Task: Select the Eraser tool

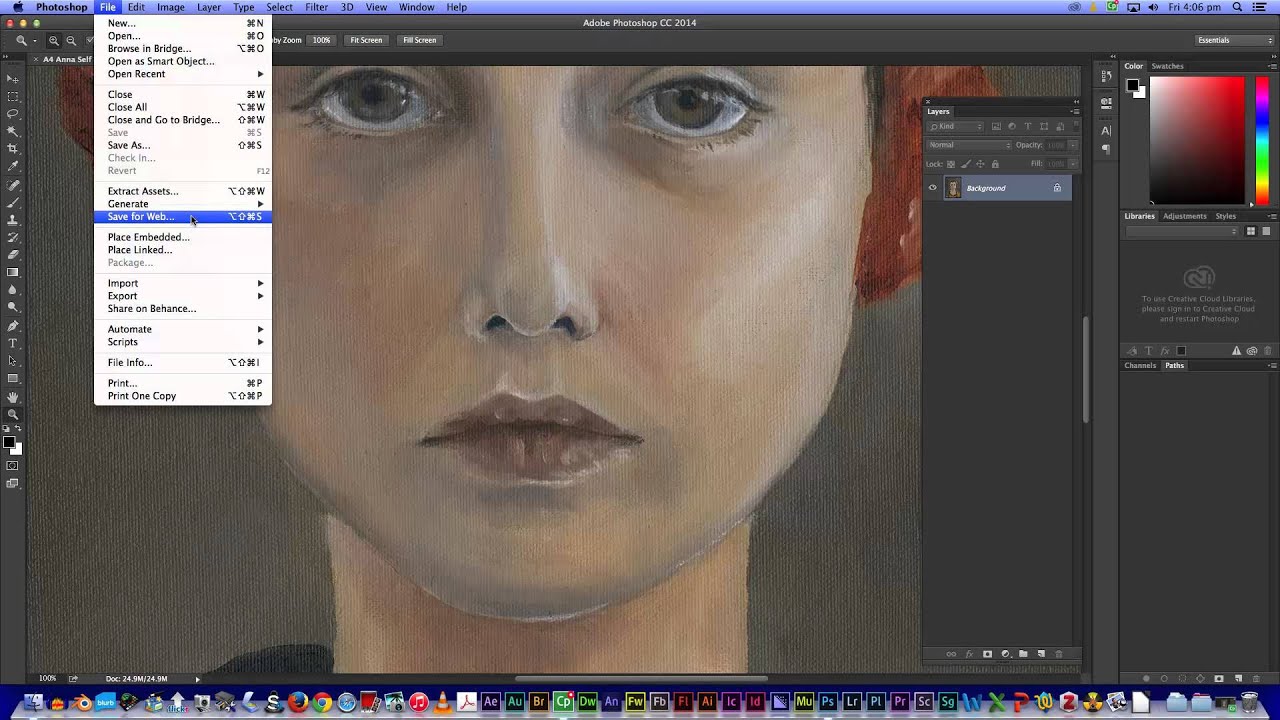Action: coord(12,255)
